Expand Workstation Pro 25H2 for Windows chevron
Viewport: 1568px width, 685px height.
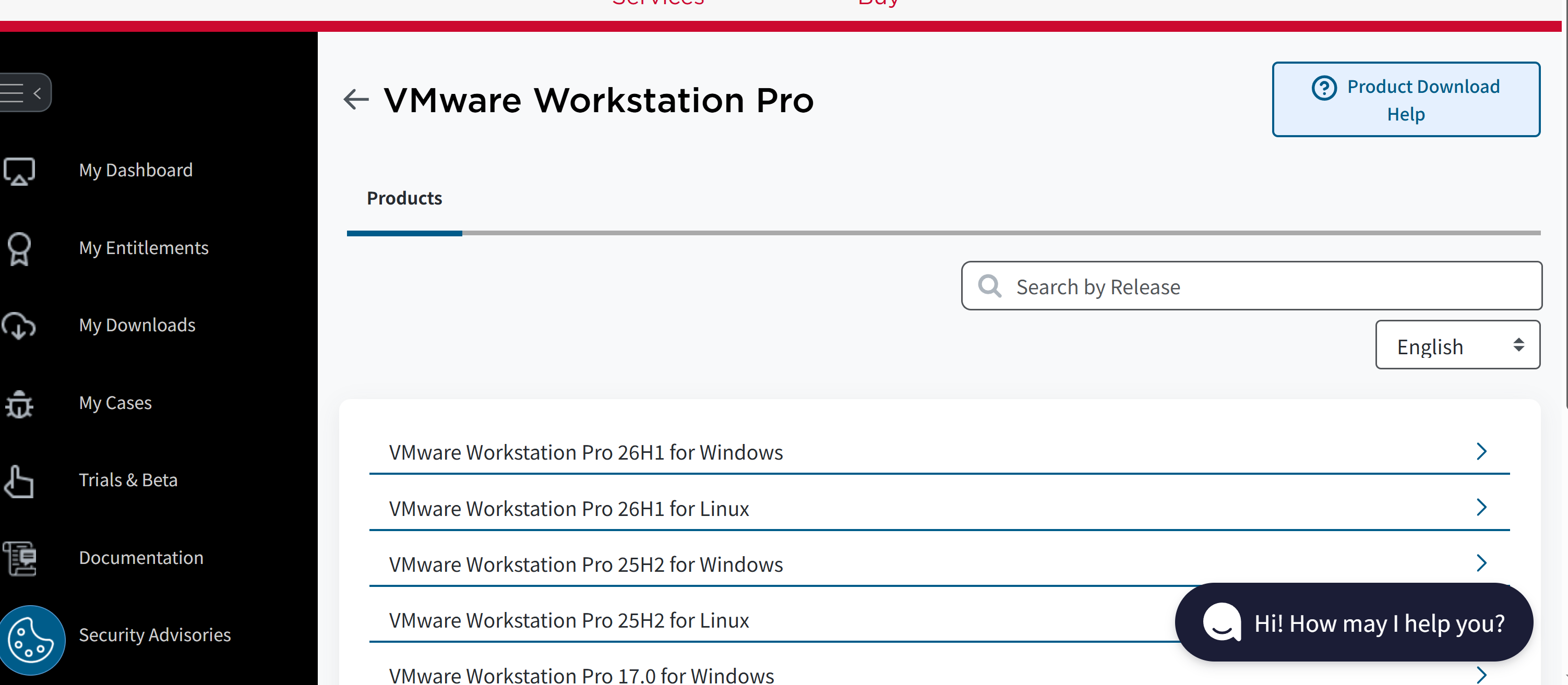tap(1481, 563)
